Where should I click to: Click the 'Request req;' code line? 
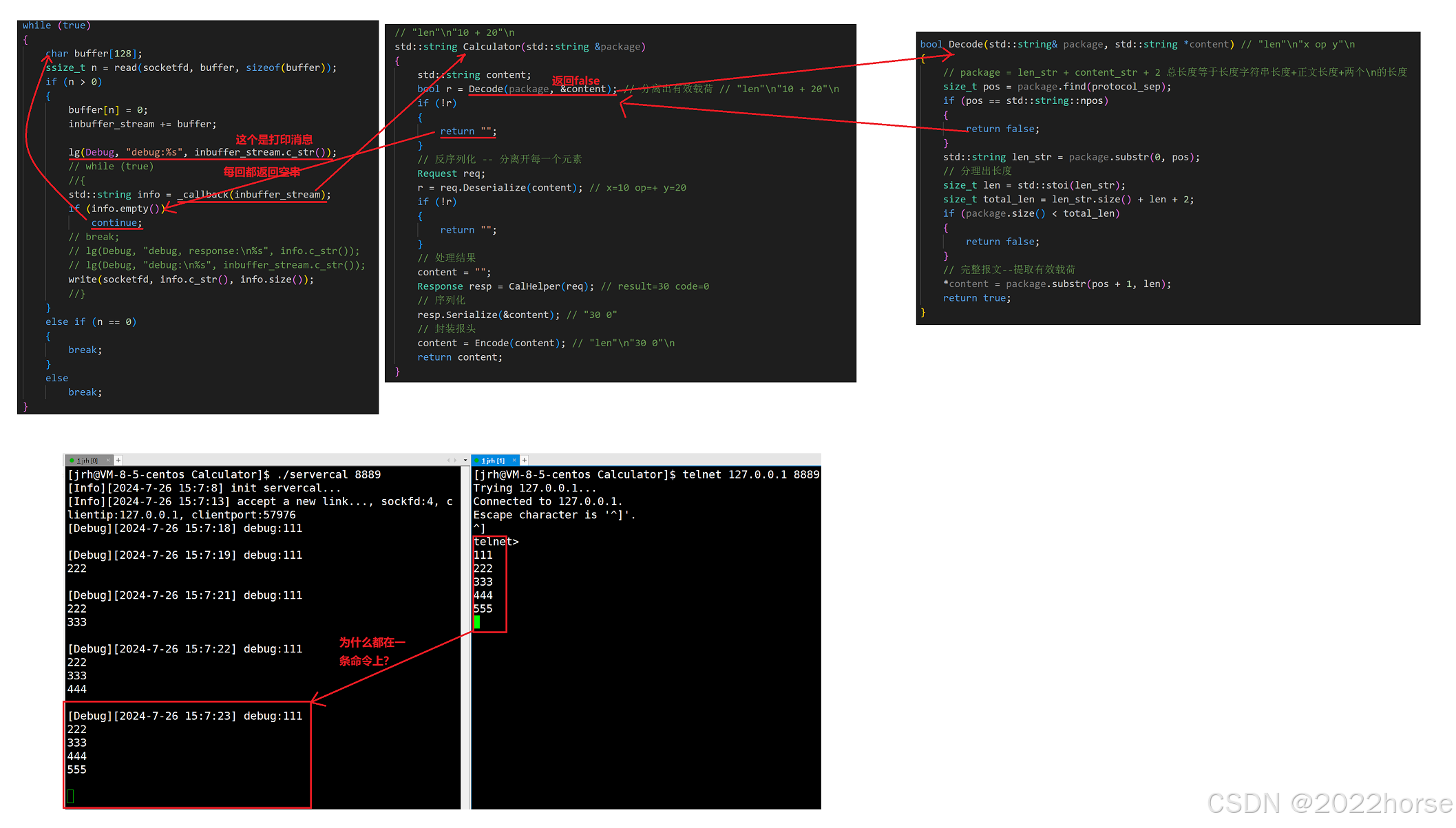tap(452, 173)
